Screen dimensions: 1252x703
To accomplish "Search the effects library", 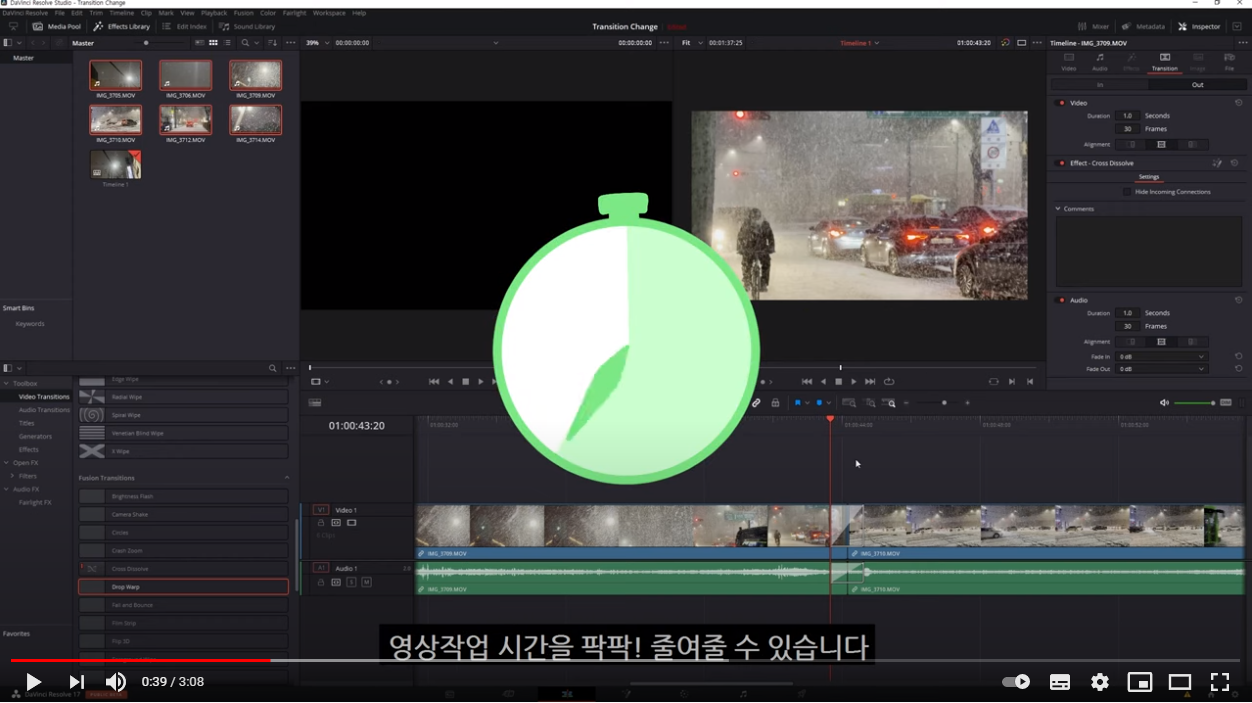I will tap(272, 368).
